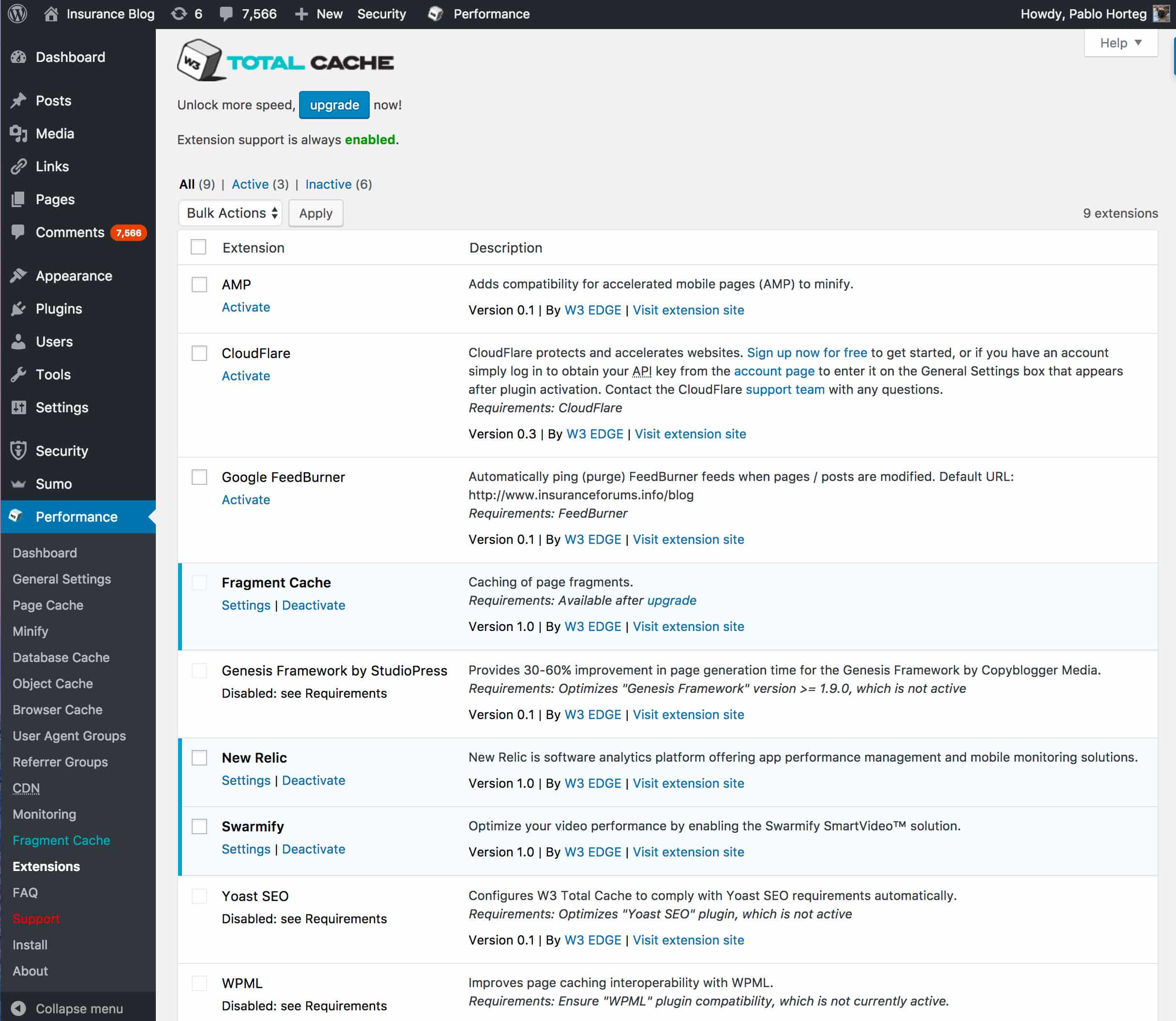Image resolution: width=1176 pixels, height=1021 pixels.
Task: Check the New Relic extension checkbox
Action: pyautogui.click(x=199, y=758)
